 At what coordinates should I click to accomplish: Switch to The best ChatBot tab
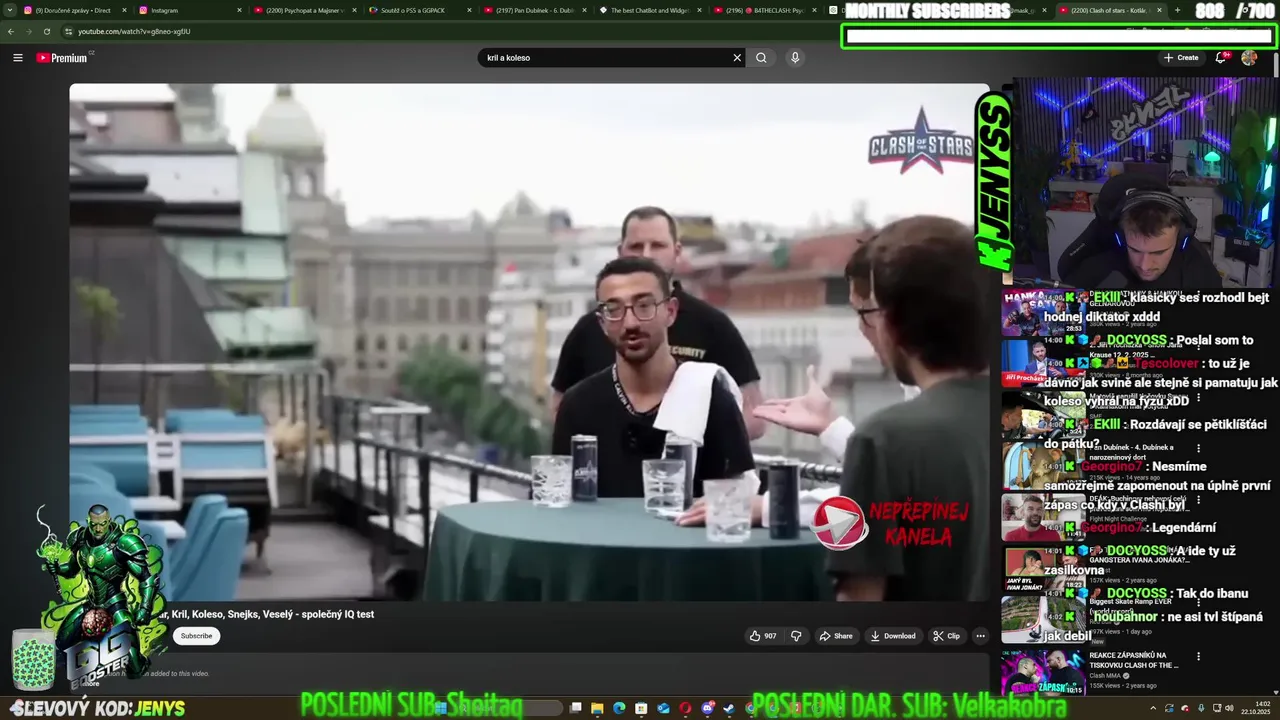click(x=650, y=10)
